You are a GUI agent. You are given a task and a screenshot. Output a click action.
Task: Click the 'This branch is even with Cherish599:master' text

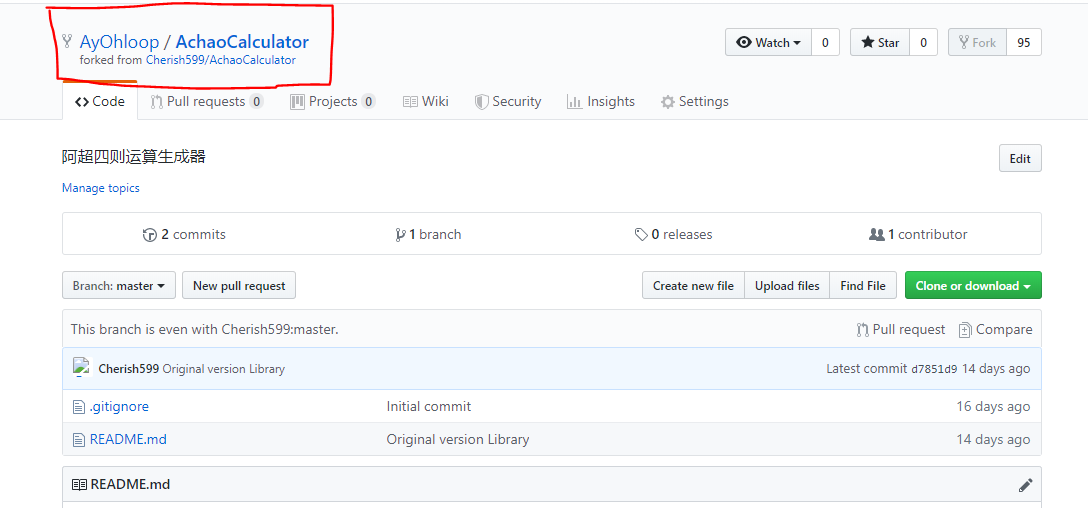click(205, 330)
